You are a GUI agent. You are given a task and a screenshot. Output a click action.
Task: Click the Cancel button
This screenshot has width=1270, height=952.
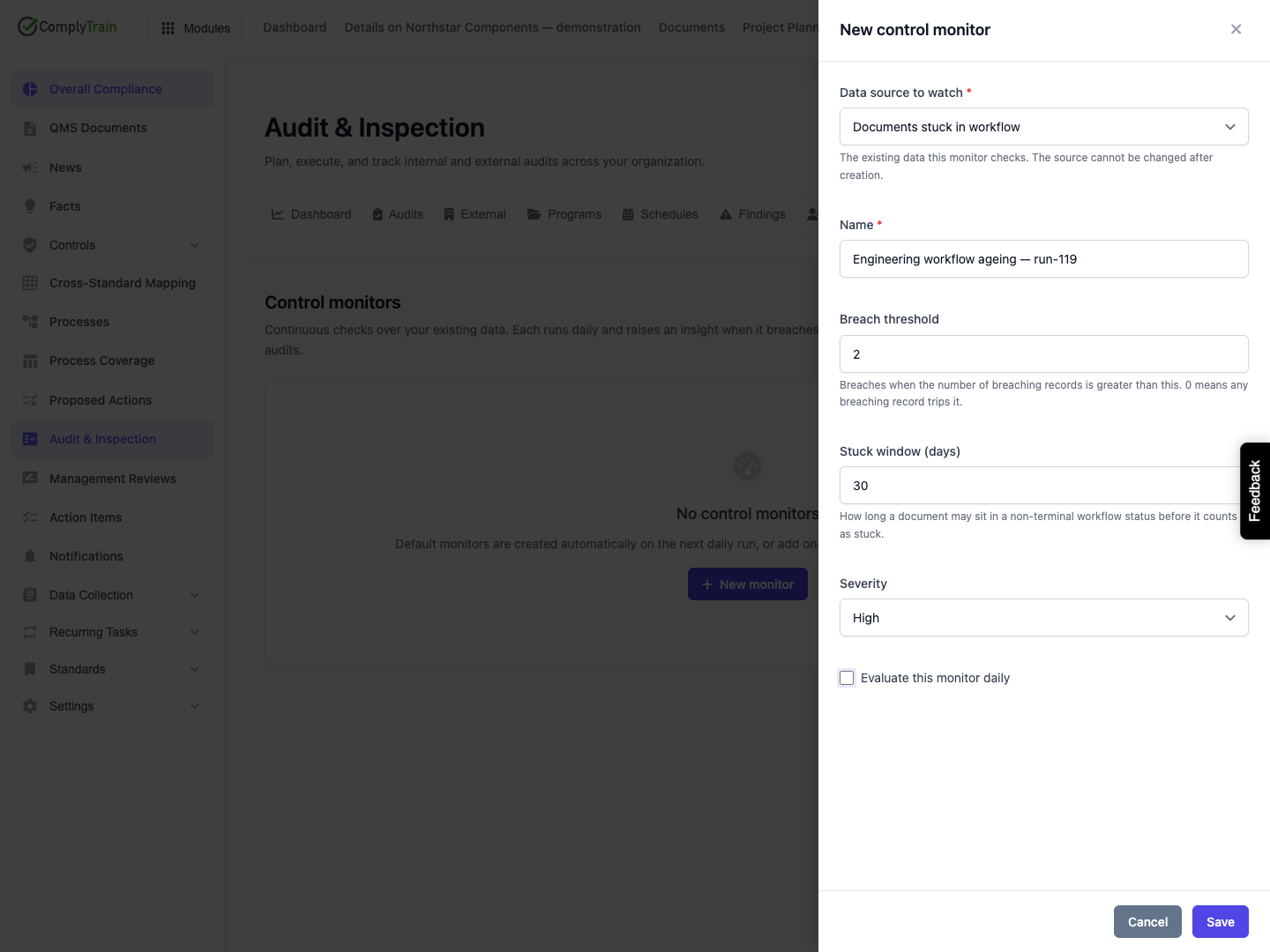[1147, 922]
